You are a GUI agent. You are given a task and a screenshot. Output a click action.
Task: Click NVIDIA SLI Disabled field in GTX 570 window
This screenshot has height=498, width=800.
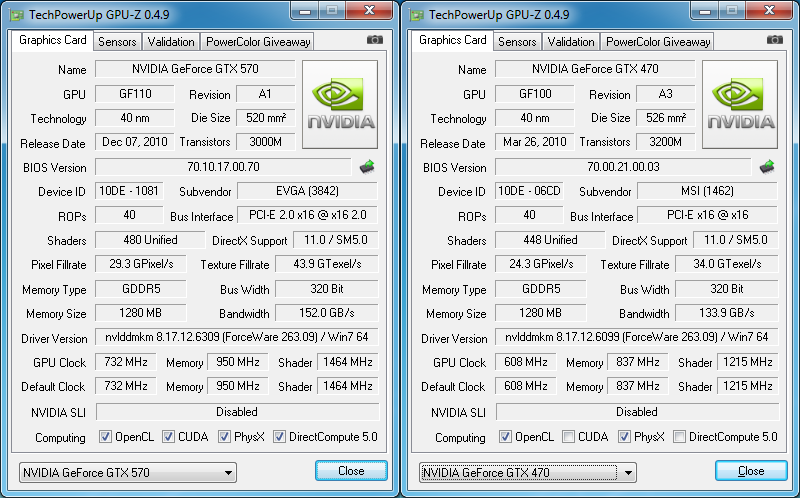tap(237, 412)
